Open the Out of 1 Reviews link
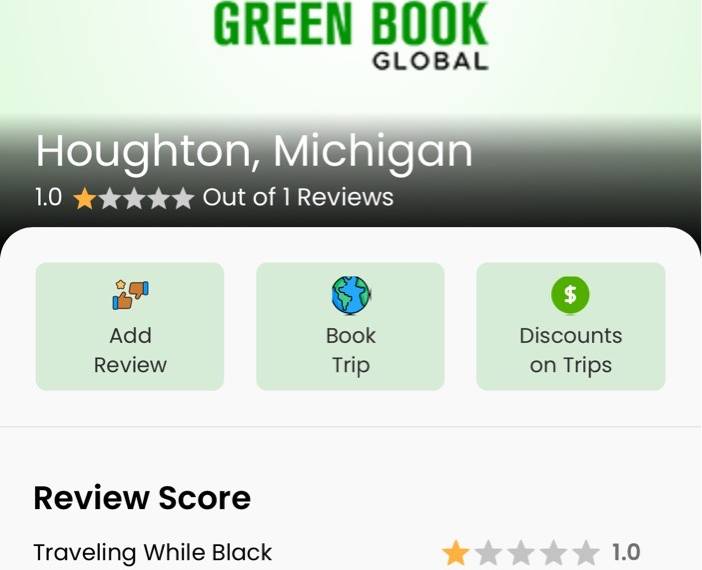Image resolution: width=702 pixels, height=570 pixels. (x=298, y=197)
